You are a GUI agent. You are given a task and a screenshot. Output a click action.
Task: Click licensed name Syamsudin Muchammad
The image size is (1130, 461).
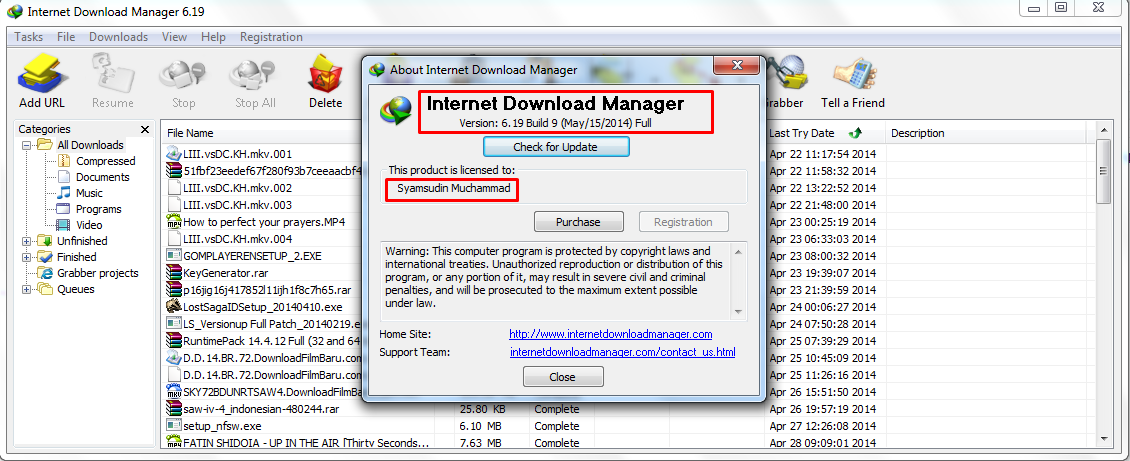click(454, 189)
